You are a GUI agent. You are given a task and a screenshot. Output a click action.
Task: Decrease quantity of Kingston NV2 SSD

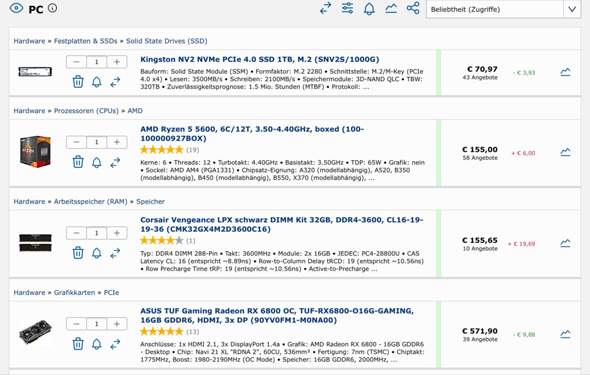point(76,62)
